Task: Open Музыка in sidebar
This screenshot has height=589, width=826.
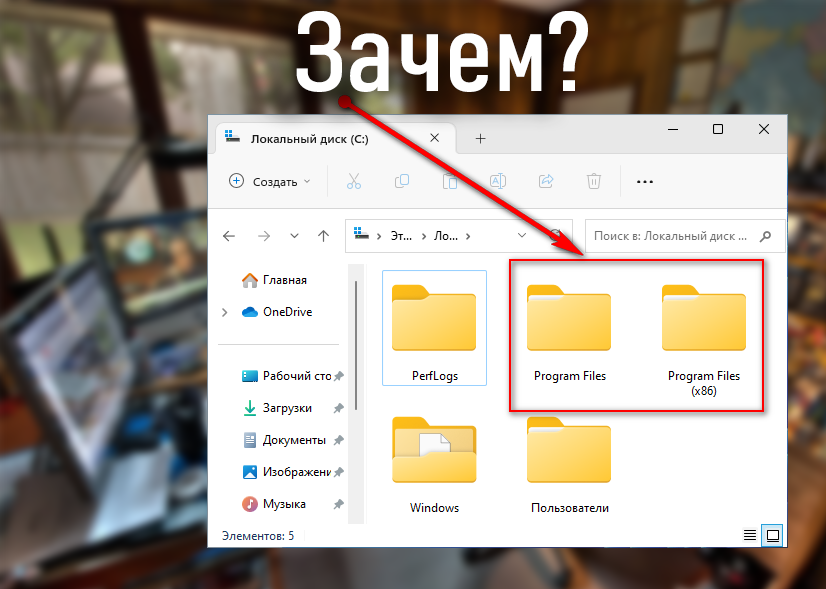Action: point(274,504)
